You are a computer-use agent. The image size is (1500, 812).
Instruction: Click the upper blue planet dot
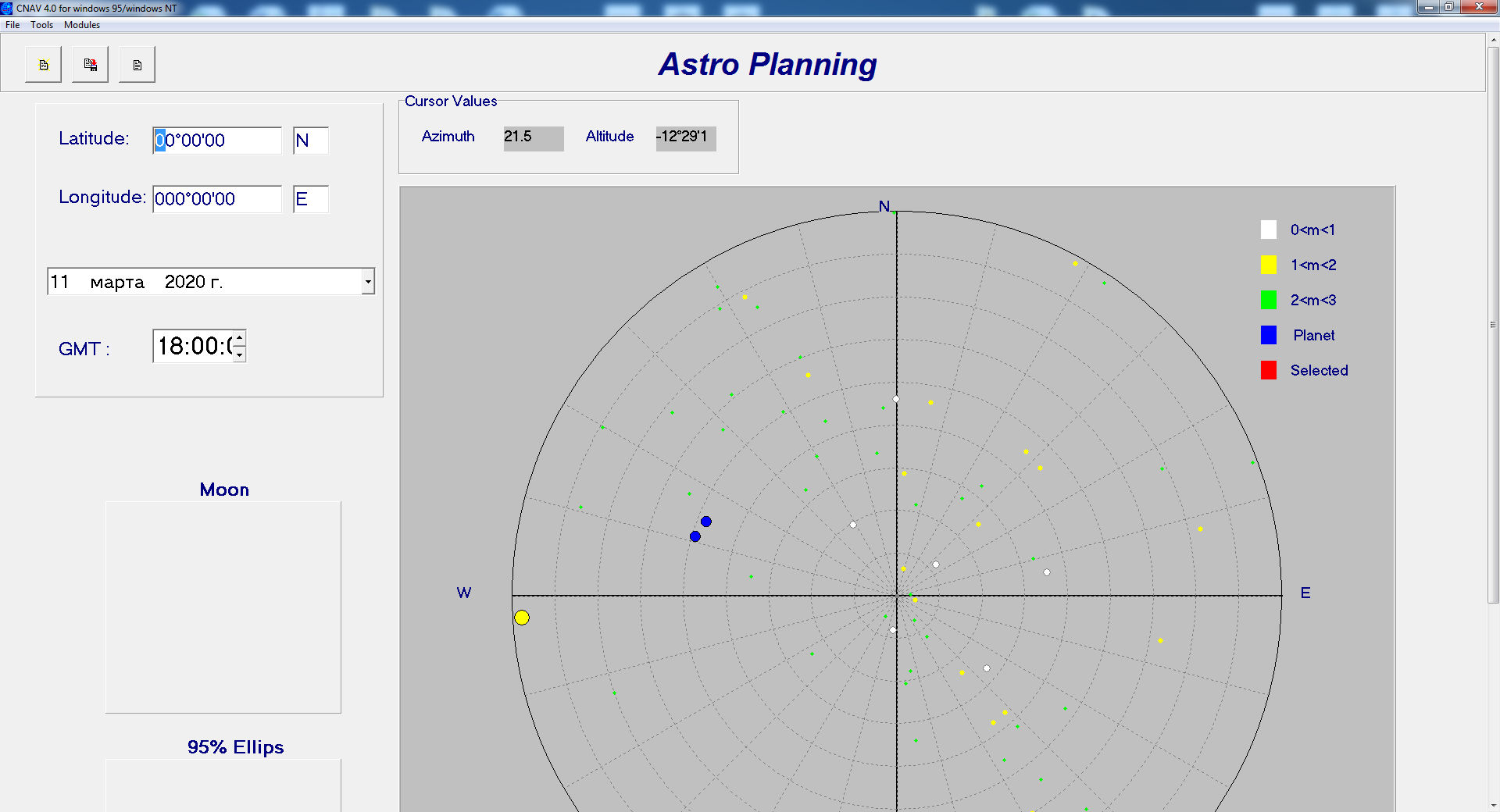pos(706,522)
